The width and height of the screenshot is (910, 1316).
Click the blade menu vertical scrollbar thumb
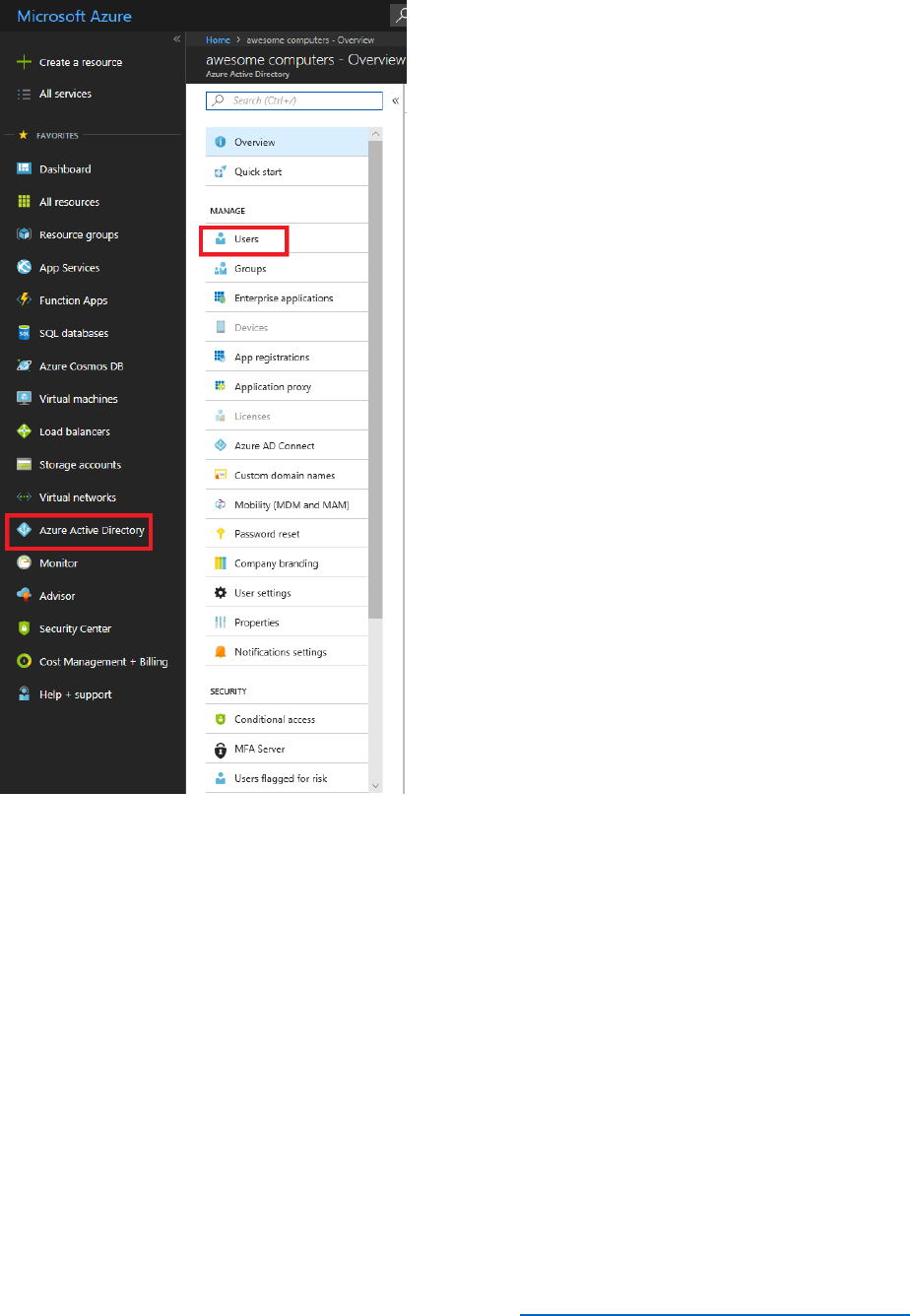[x=375, y=379]
